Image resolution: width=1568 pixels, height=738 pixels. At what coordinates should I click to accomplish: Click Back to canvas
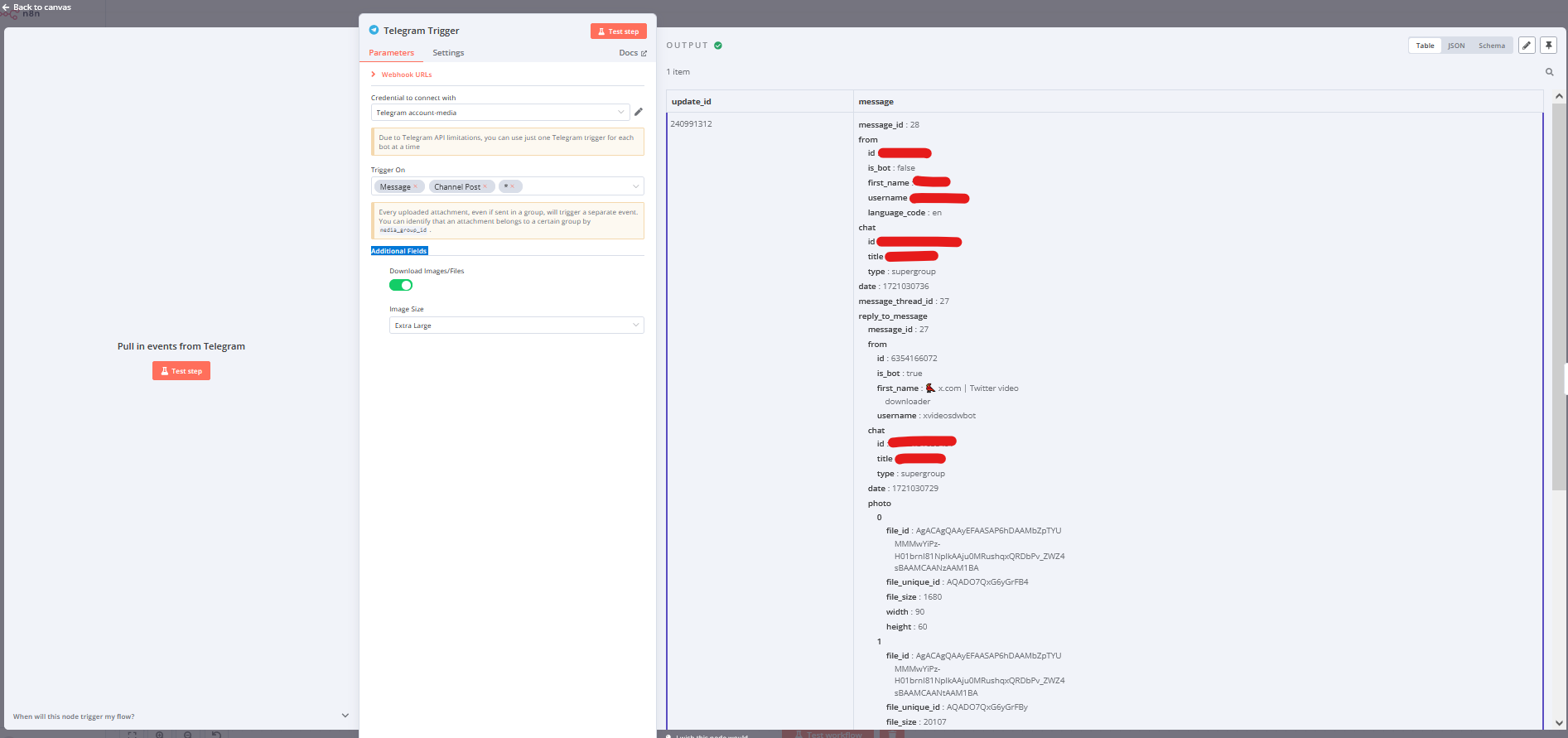[36, 7]
